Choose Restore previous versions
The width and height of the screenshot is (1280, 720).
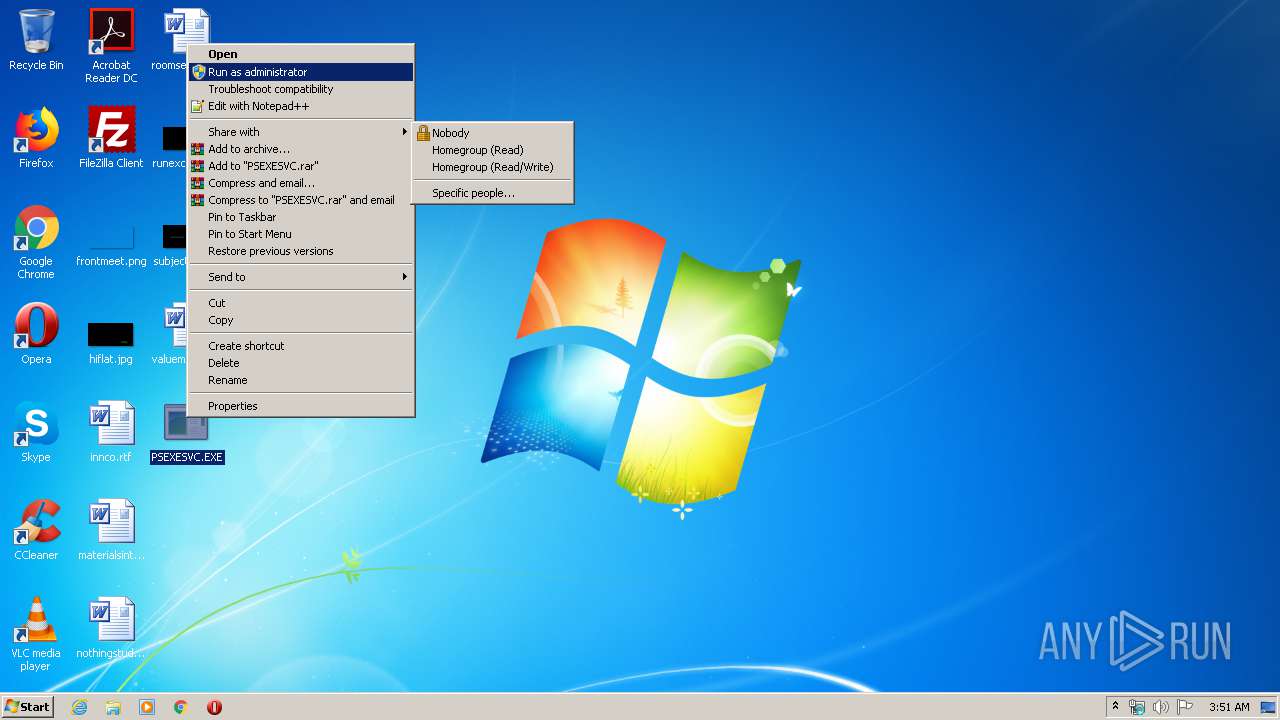pos(301,251)
